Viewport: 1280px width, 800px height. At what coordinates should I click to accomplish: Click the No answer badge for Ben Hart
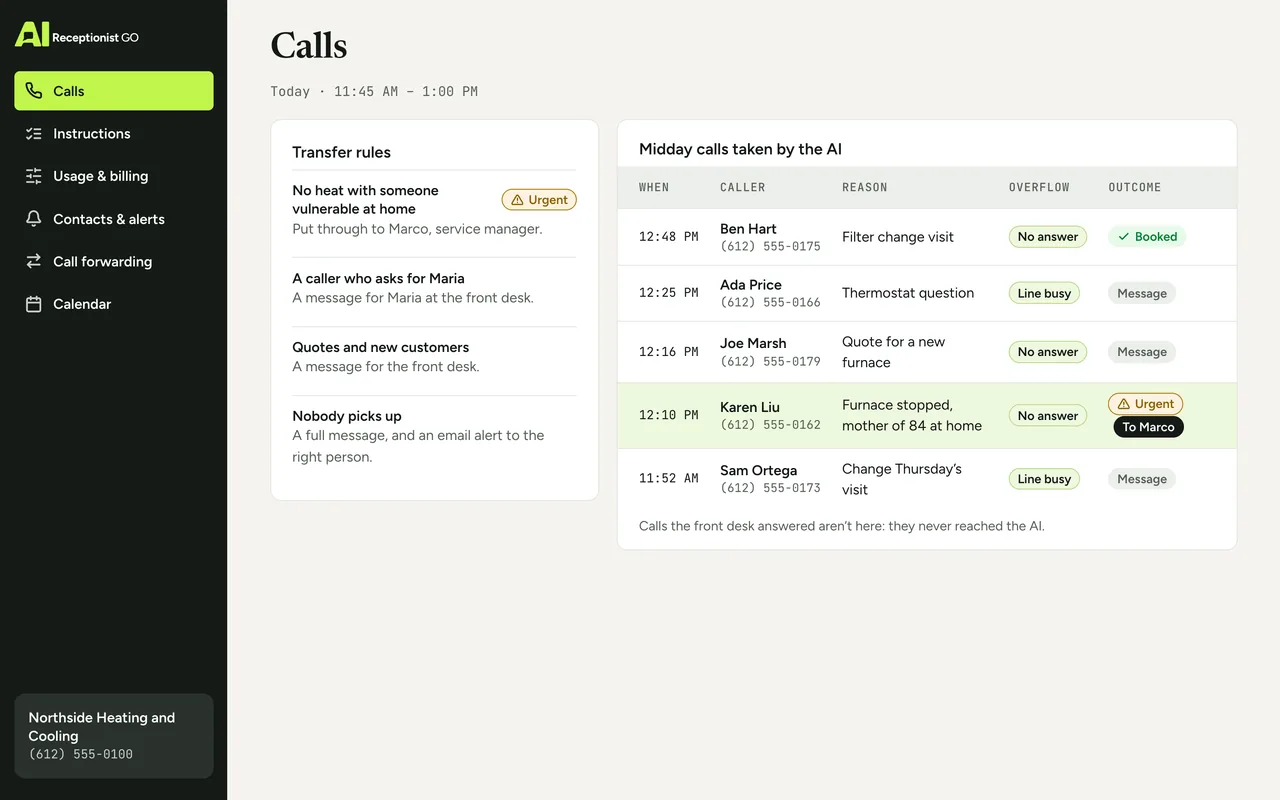pos(1048,237)
